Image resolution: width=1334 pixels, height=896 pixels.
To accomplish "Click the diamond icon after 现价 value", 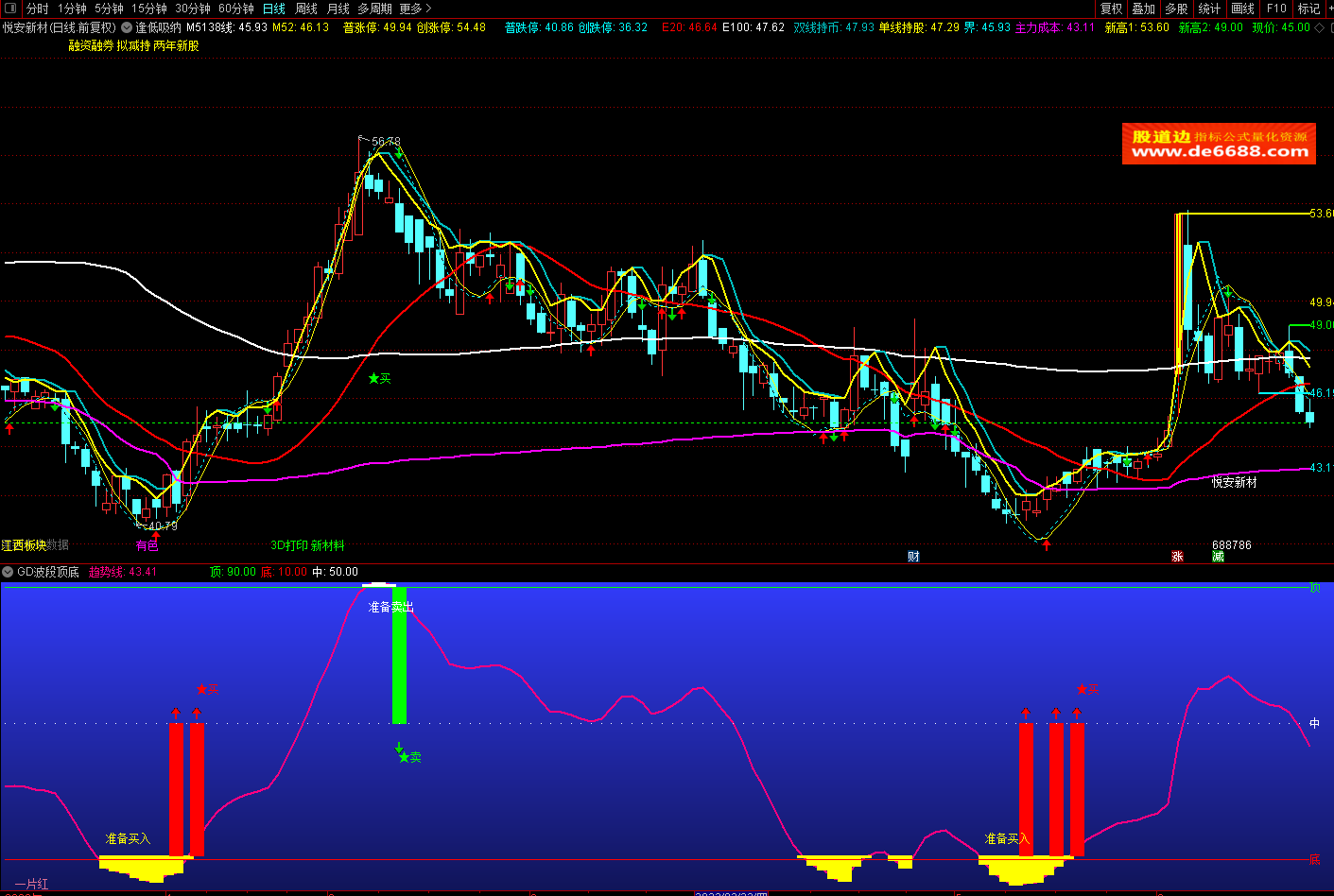I will (1320, 27).
